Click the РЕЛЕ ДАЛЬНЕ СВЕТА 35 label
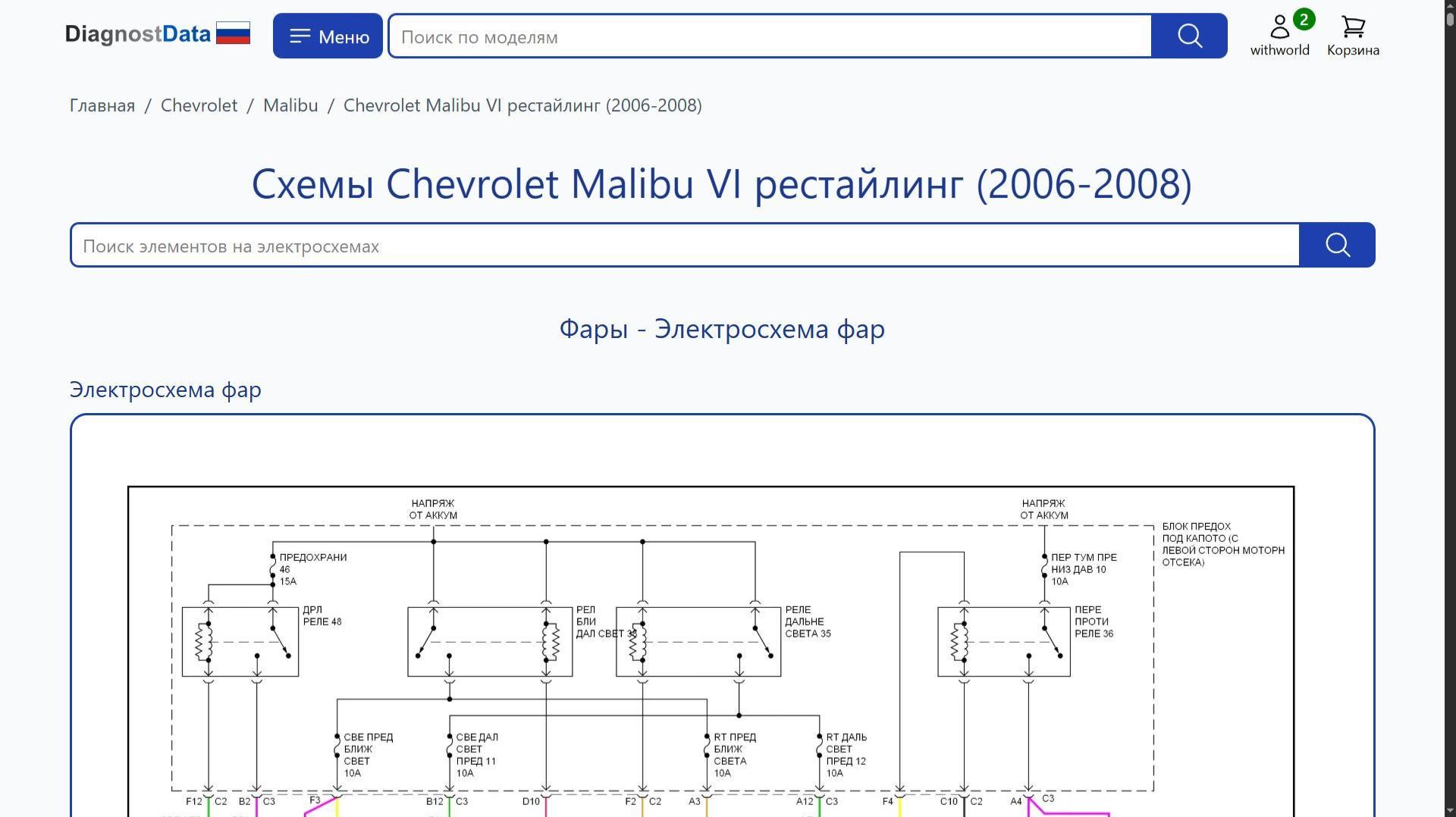The image size is (1456, 817). (x=808, y=621)
